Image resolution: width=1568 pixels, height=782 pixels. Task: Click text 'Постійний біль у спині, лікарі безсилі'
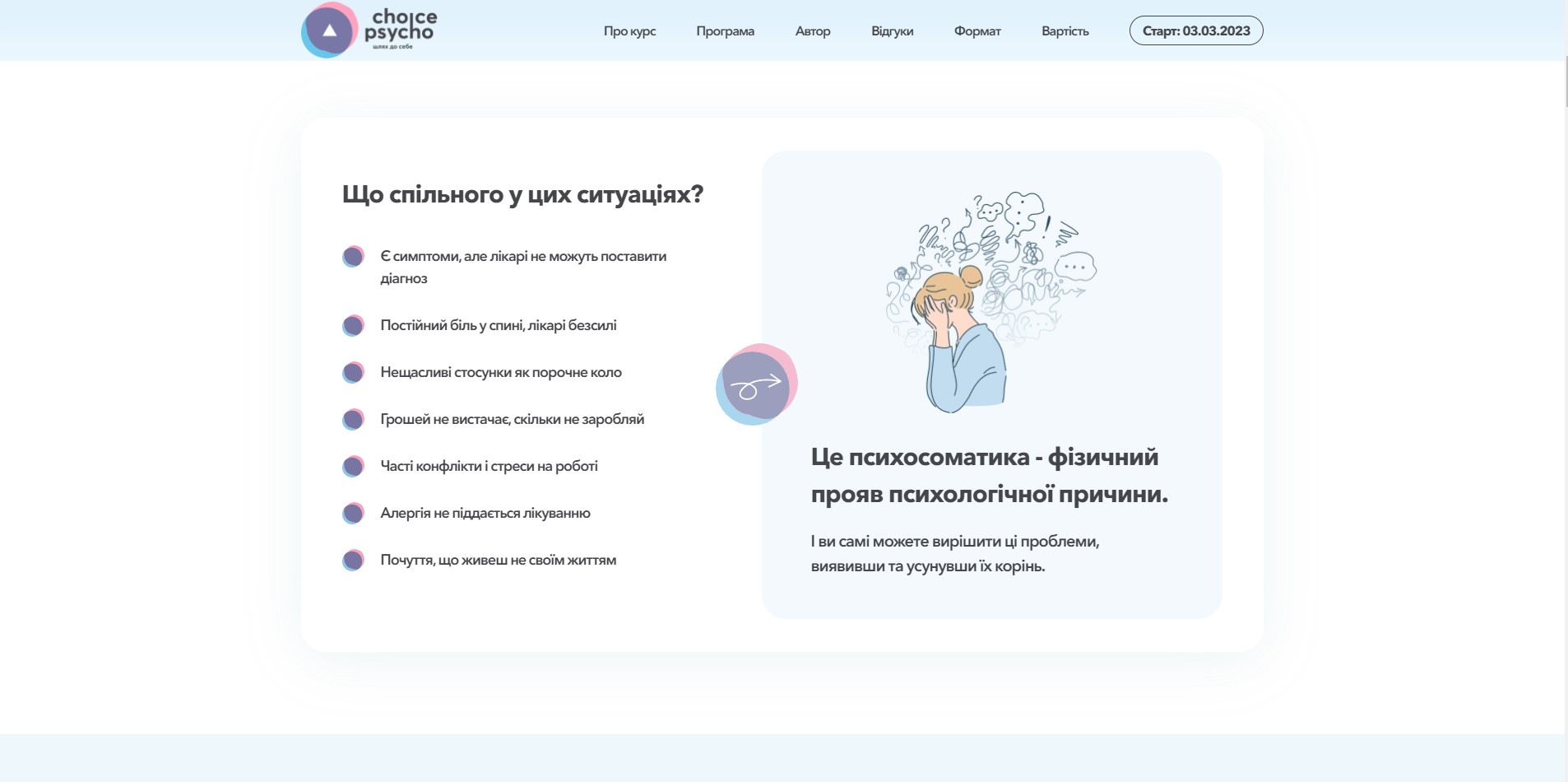[x=499, y=325]
